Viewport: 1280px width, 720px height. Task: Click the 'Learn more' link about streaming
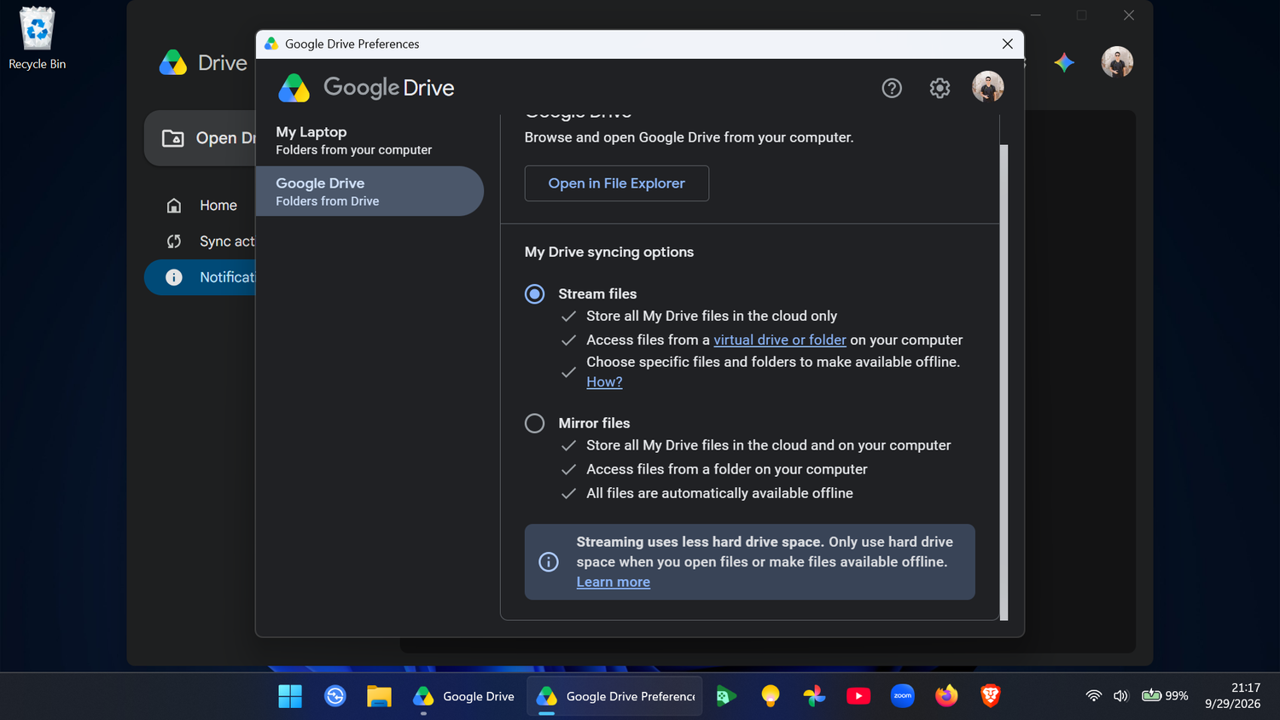pos(613,582)
